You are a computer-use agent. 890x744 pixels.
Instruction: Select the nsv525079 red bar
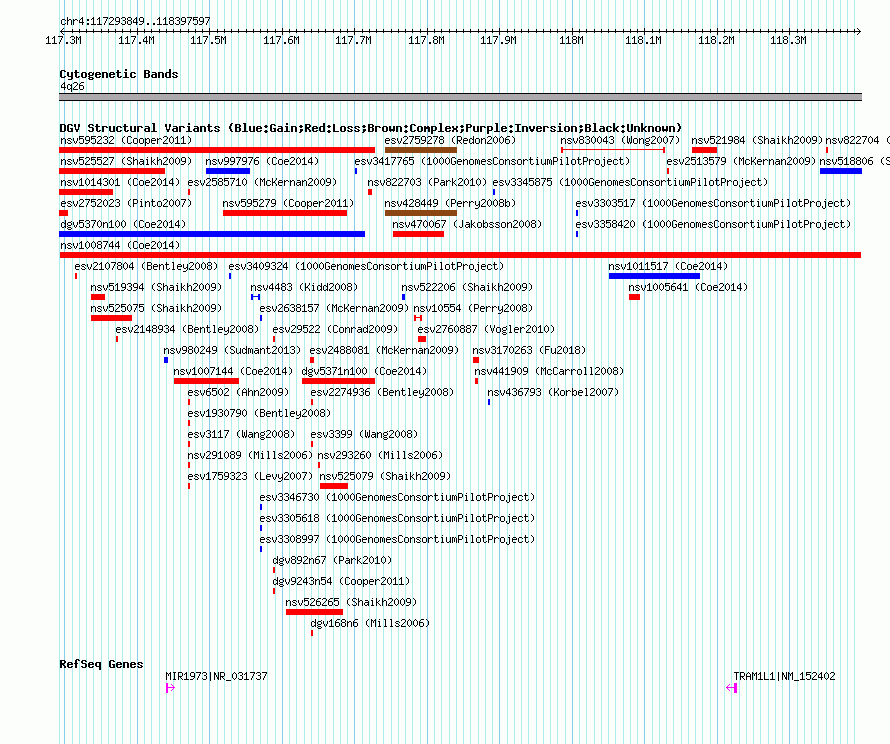[334, 486]
